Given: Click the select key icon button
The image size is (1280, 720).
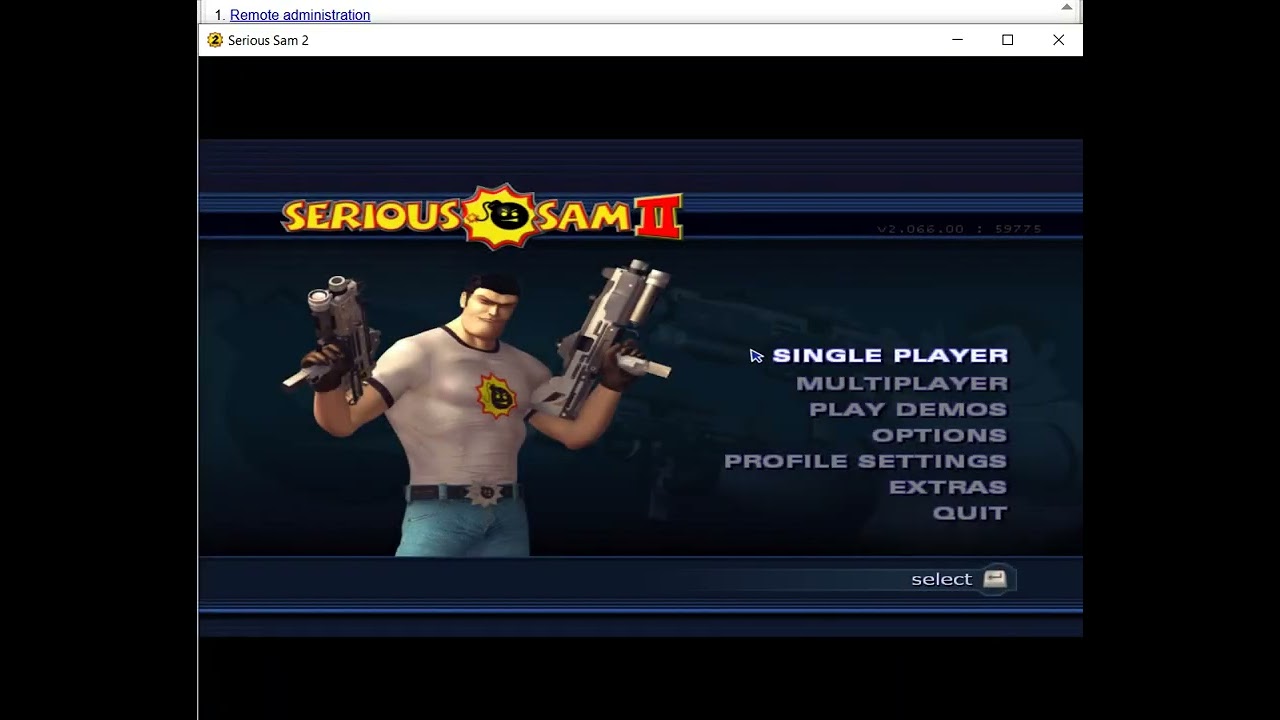Looking at the screenshot, I should [994, 579].
